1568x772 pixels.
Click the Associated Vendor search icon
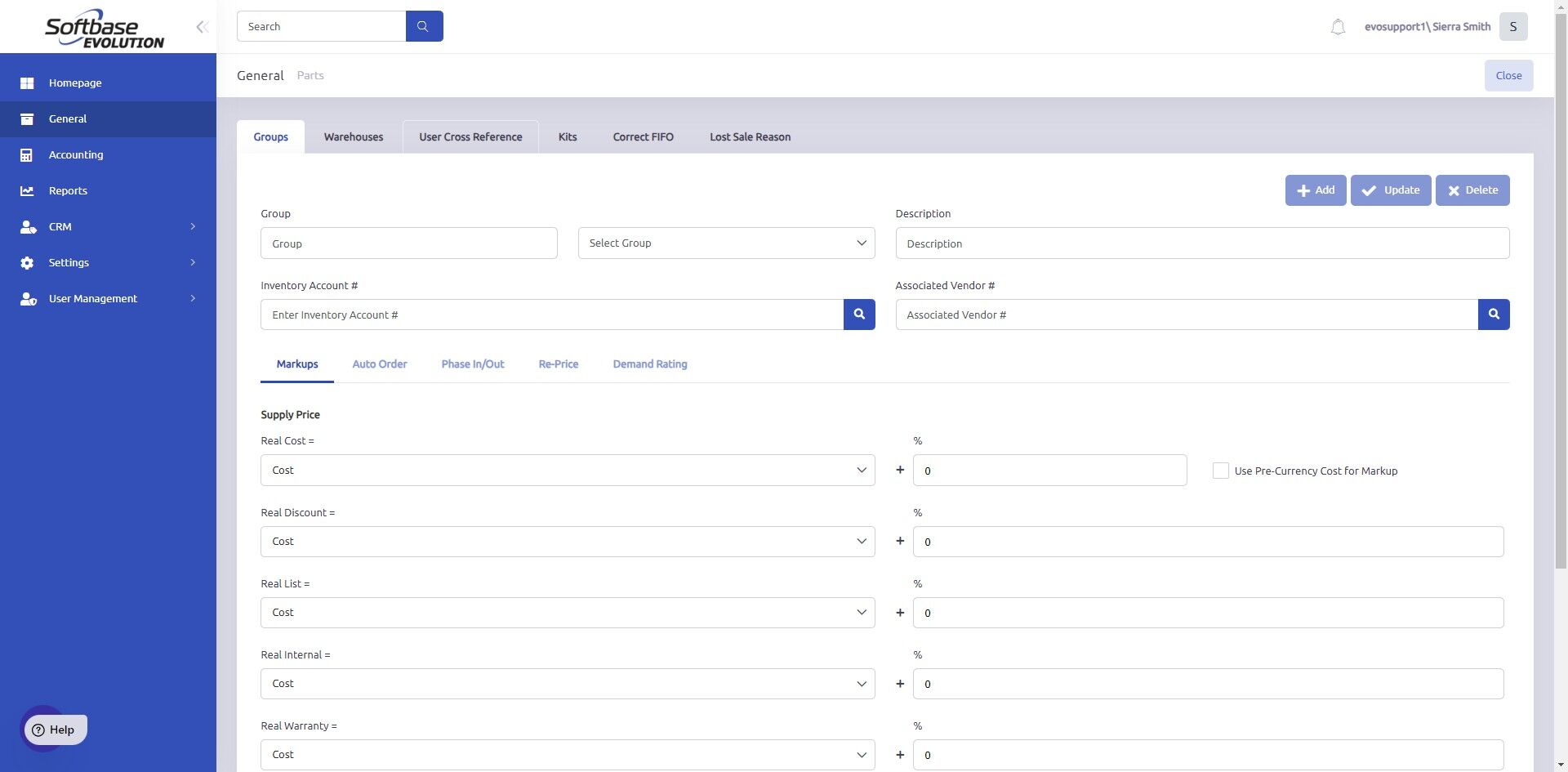[x=1494, y=315]
